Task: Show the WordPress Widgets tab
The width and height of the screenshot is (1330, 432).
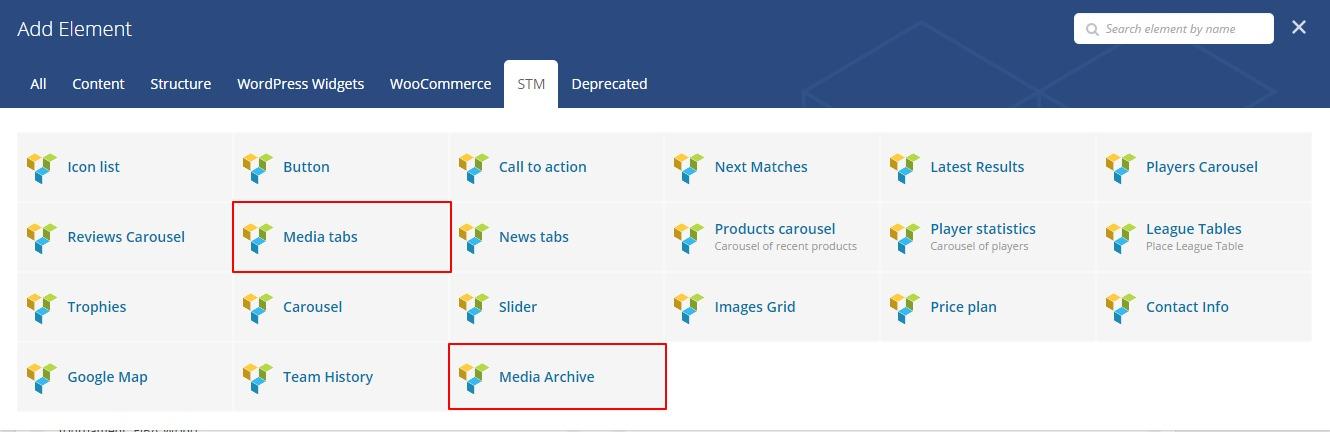Action: [300, 84]
